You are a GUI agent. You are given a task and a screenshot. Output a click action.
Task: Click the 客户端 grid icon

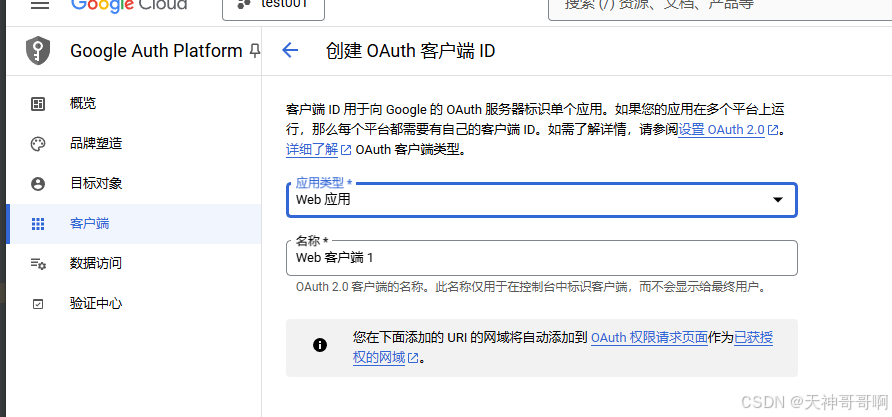(38, 224)
